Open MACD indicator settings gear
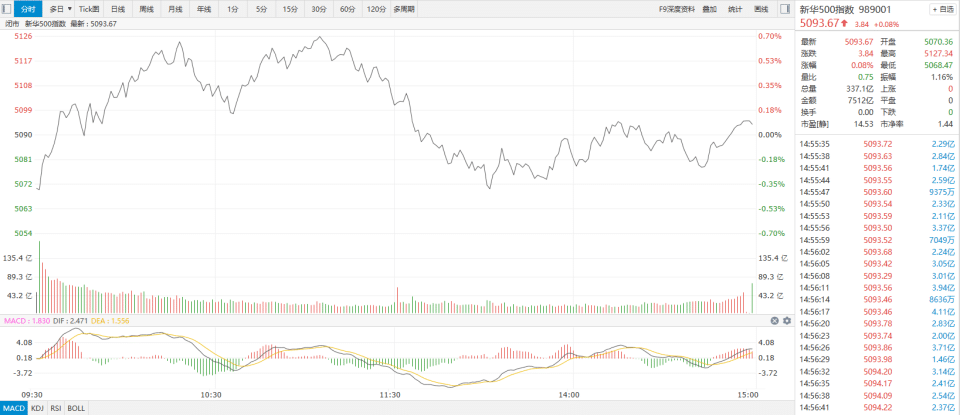This screenshot has width=960, height=415. click(x=786, y=320)
